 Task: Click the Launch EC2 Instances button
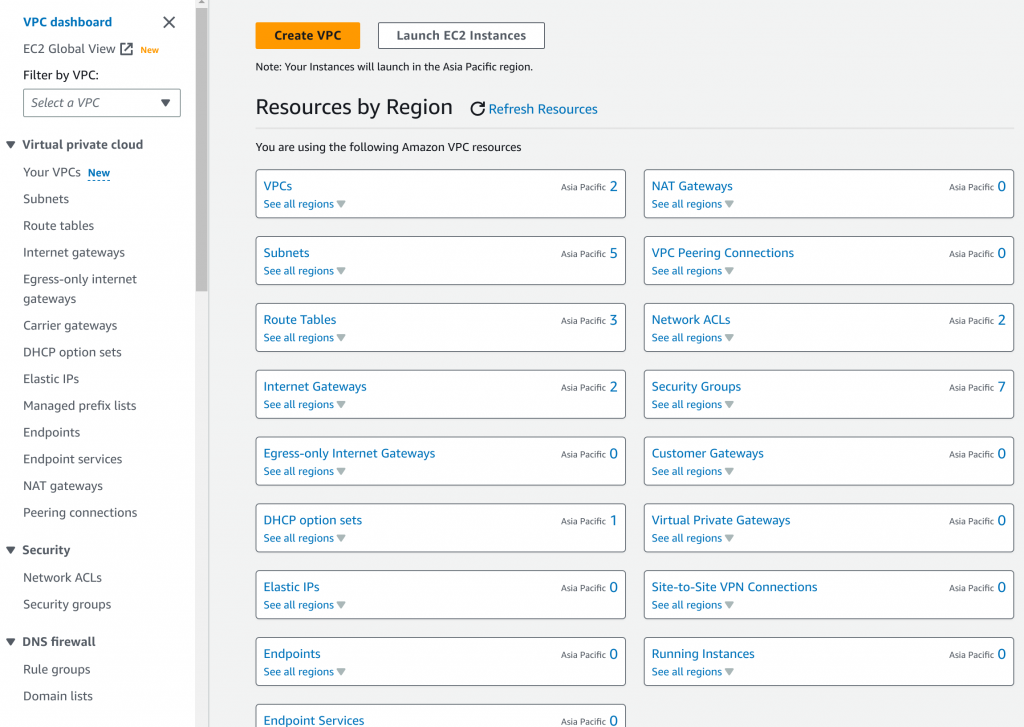click(461, 36)
